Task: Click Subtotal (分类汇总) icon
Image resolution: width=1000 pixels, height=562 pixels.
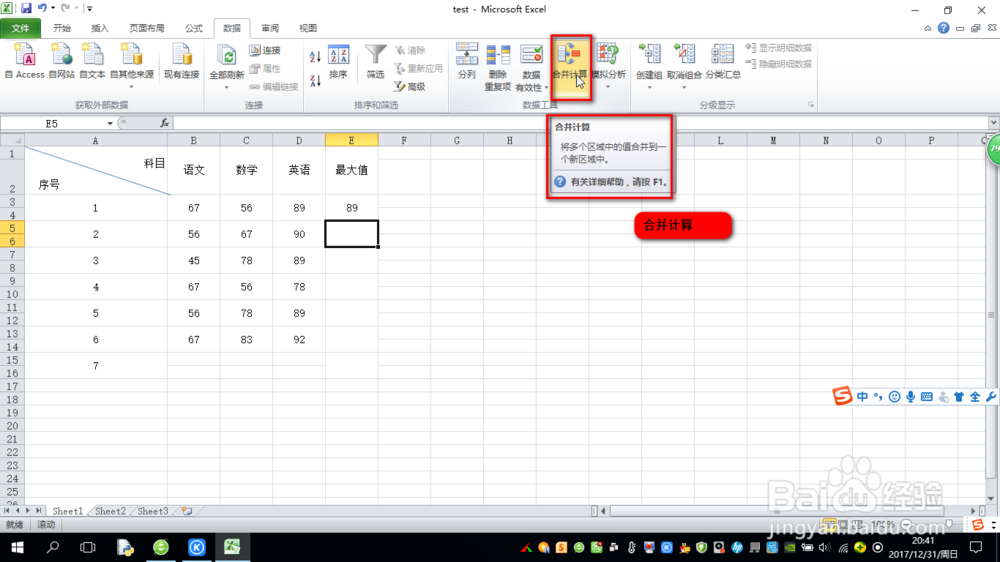Action: [x=723, y=55]
